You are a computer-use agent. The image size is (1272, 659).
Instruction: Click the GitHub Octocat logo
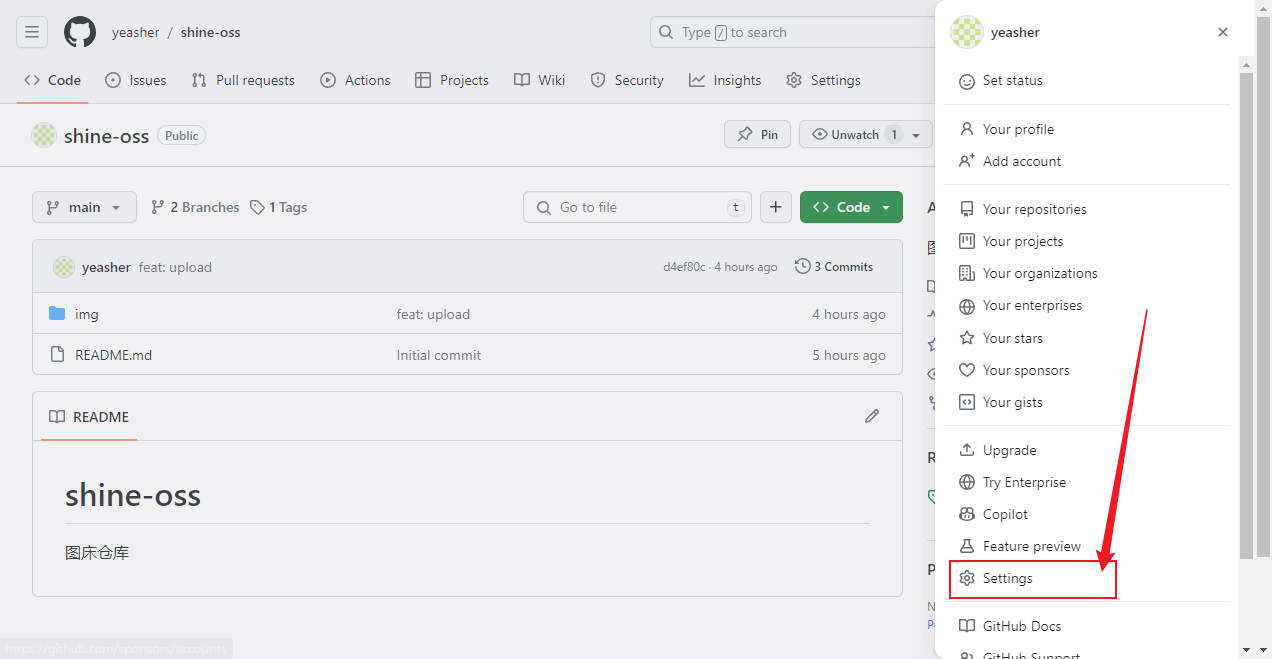tap(80, 32)
